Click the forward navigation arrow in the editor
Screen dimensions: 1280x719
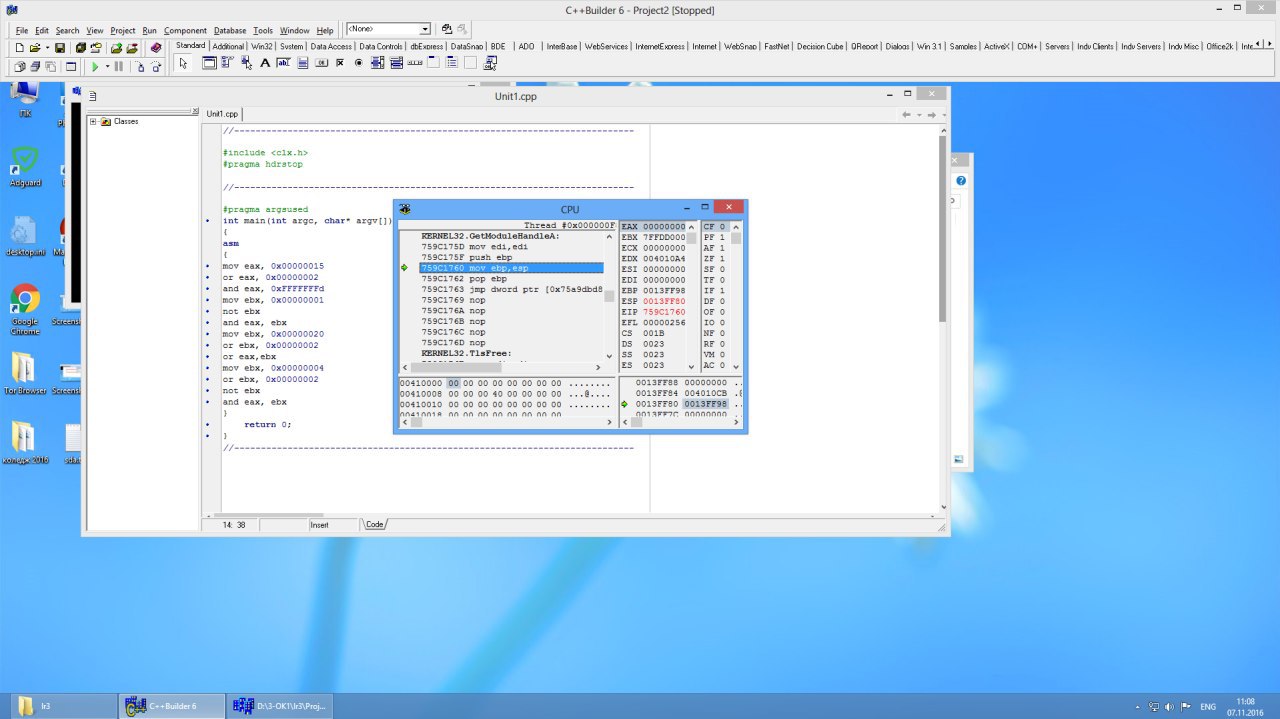930,115
